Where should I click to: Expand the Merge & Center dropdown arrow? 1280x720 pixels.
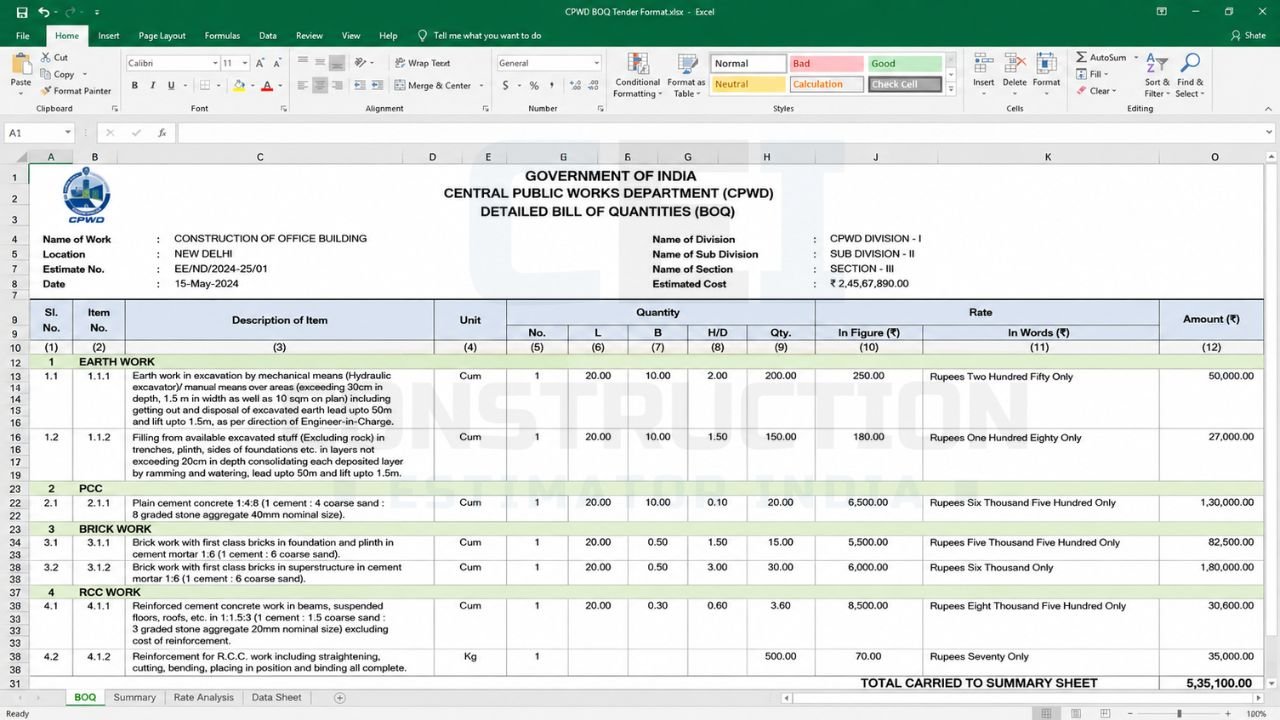click(x=482, y=86)
